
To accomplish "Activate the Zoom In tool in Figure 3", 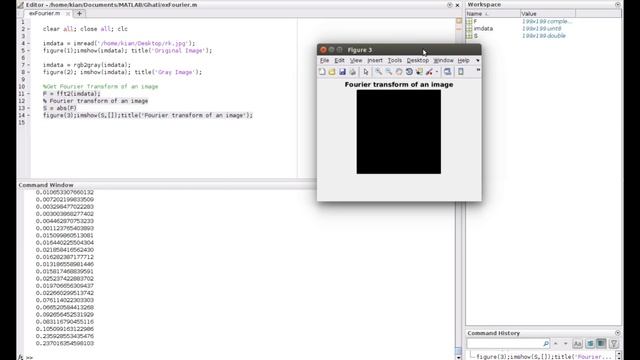I will (379, 72).
